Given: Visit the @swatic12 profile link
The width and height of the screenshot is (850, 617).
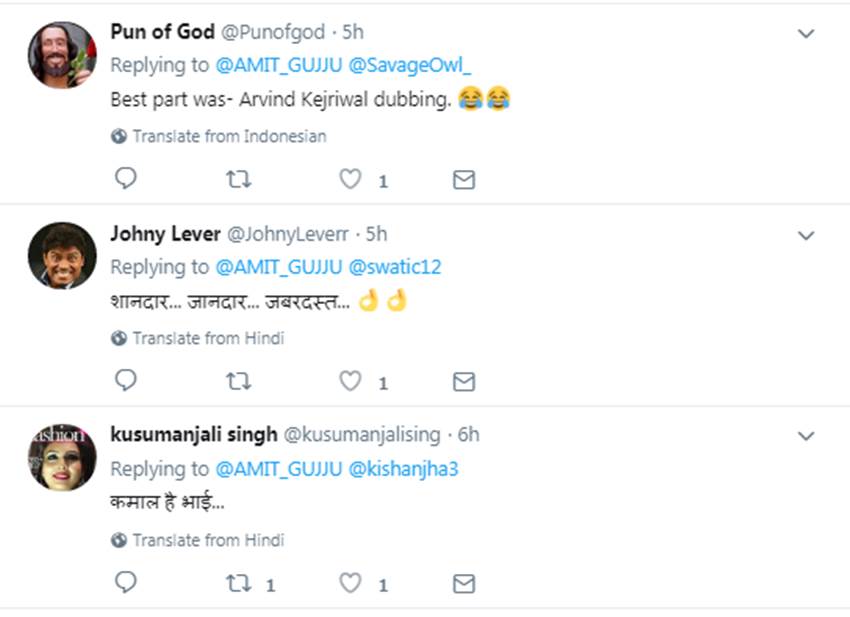Looking at the screenshot, I should [394, 267].
